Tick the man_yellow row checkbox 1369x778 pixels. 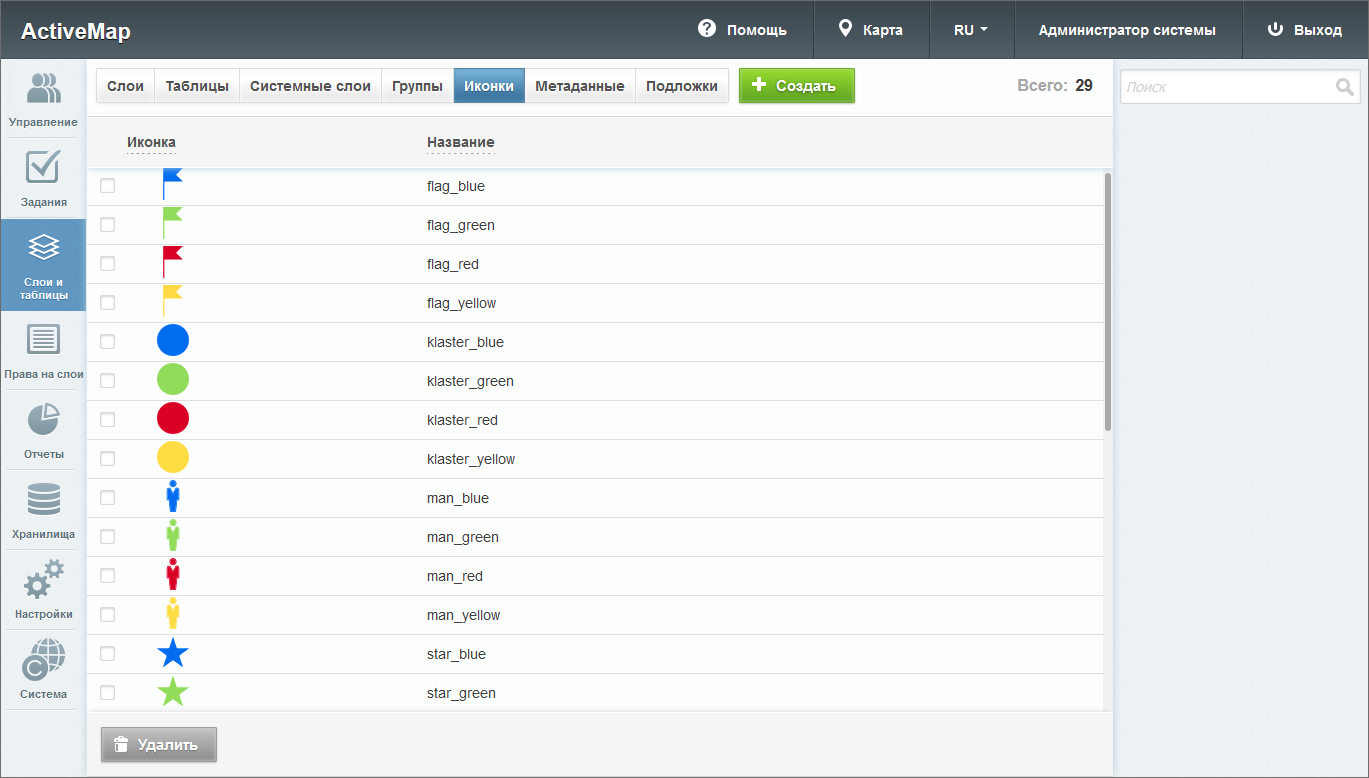point(108,615)
